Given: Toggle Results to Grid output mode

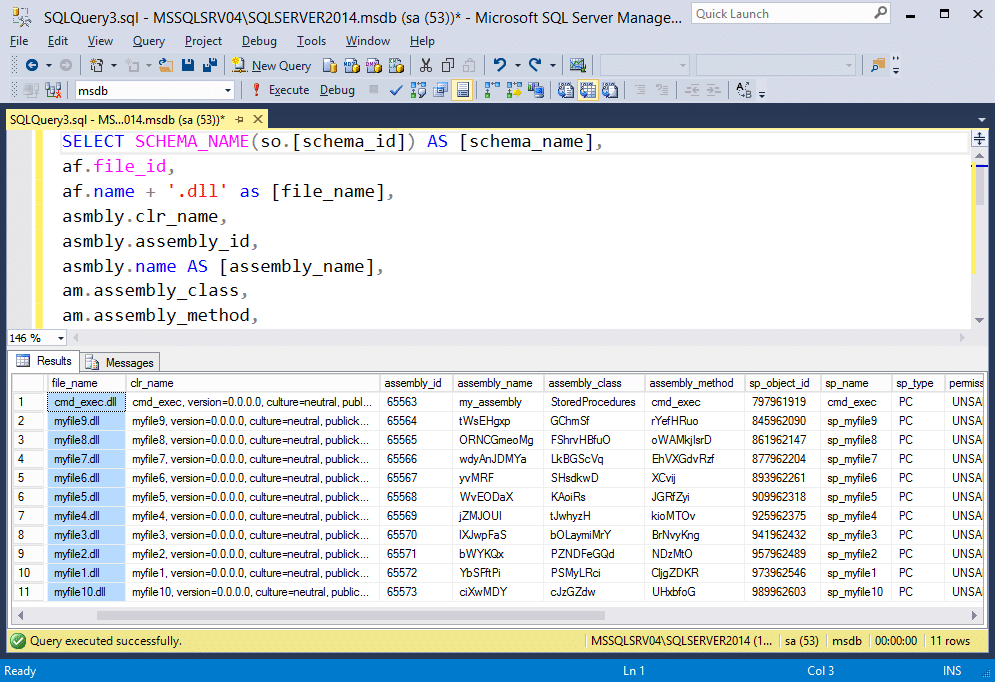Looking at the screenshot, I should coord(587,90).
